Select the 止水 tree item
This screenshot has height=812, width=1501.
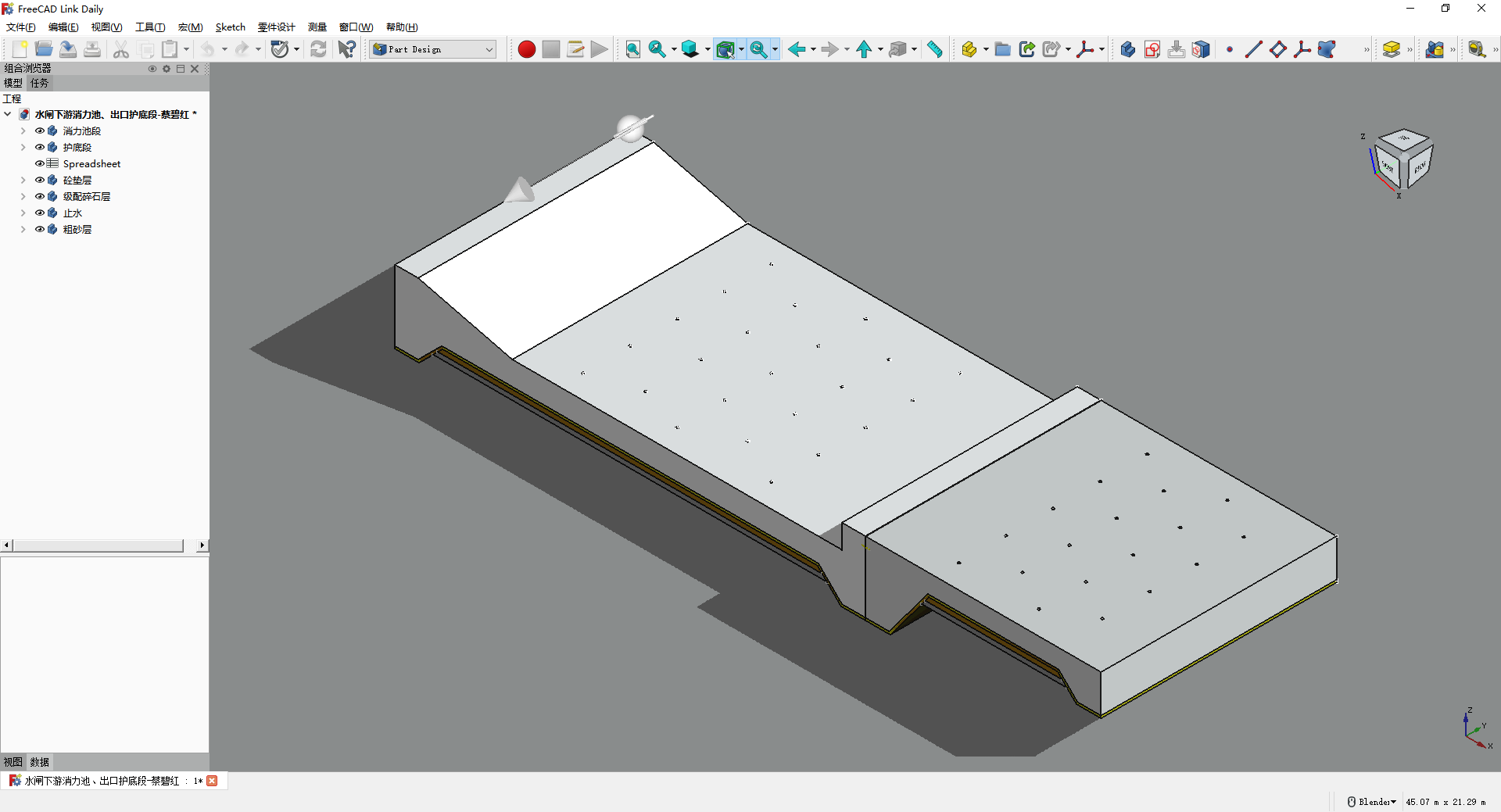72,213
